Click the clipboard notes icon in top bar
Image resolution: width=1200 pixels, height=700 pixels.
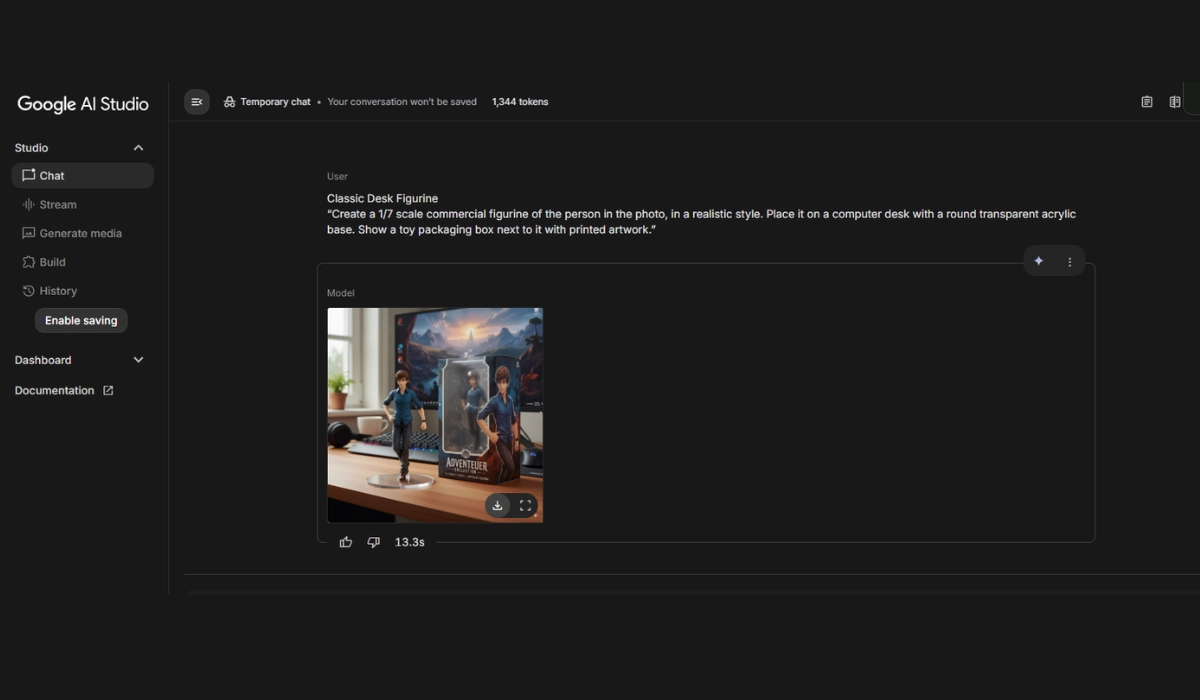1147,102
